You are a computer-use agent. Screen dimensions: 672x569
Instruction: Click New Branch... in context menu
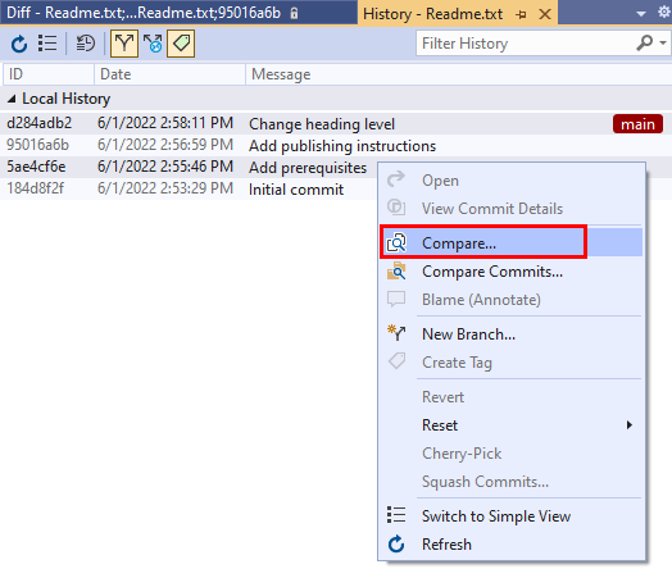click(x=468, y=334)
